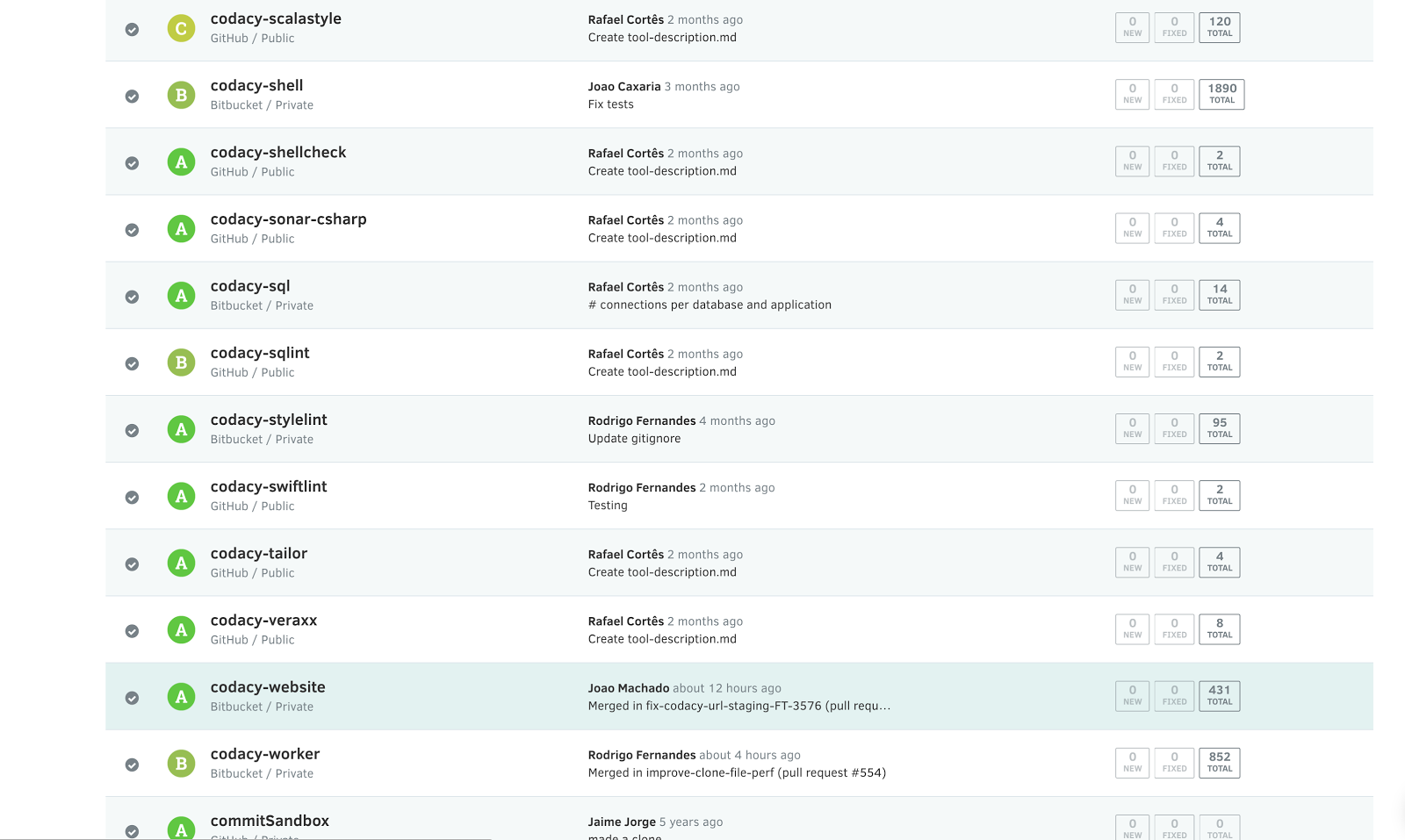Click the A grade badge for codacy-website
1405x840 pixels.
[x=181, y=697]
